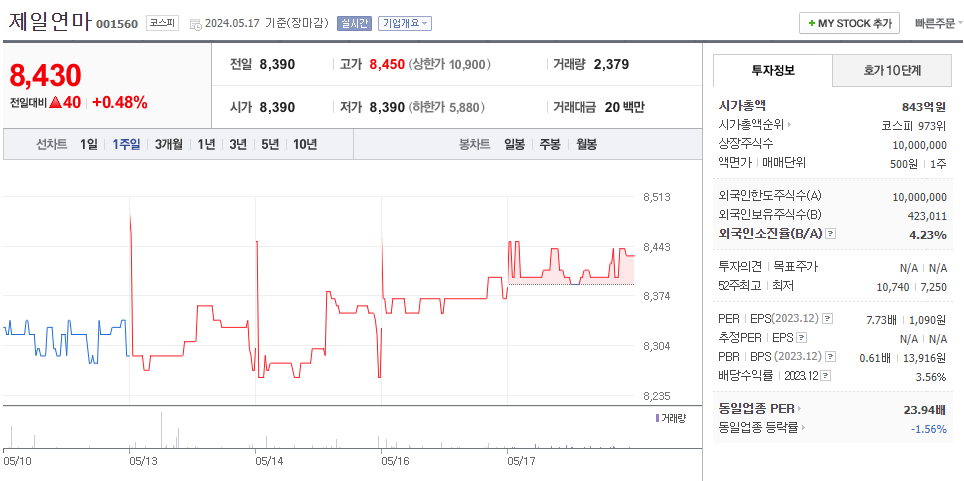Viewport: 964px width, 481px height.
Task: Click the 거래대금 20 백만 value
Action: click(625, 107)
